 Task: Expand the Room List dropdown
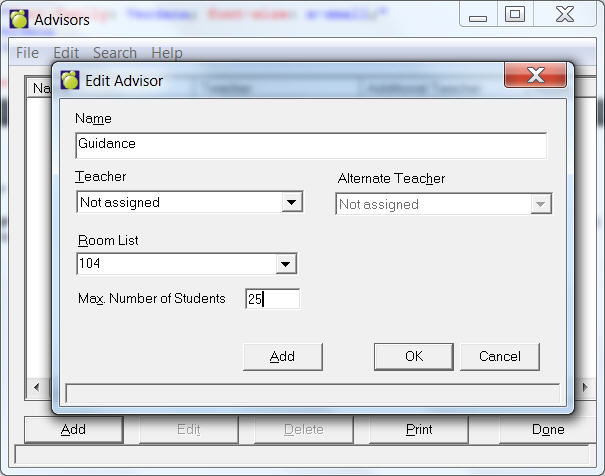point(285,264)
